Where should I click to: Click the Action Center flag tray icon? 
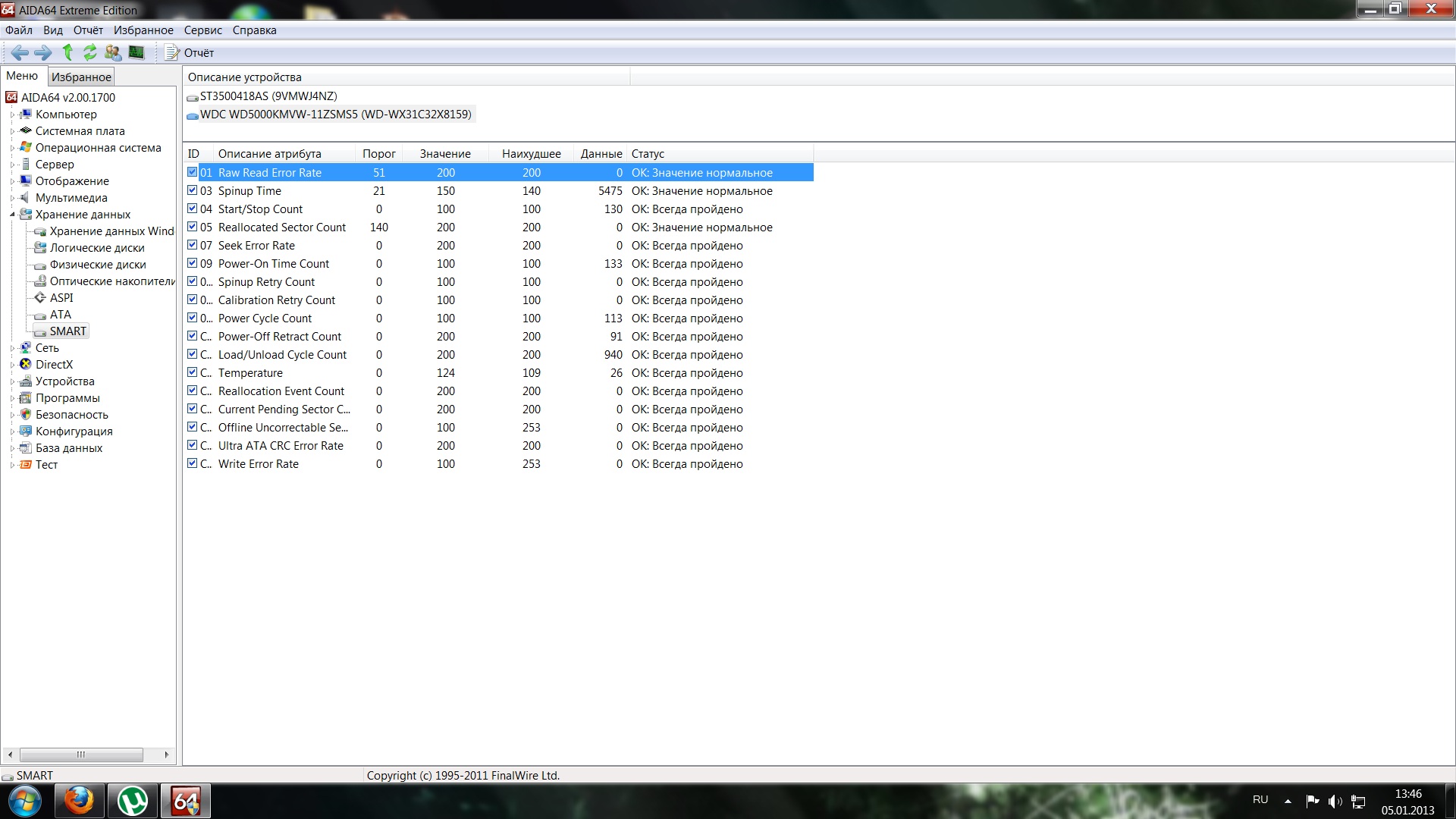point(1312,801)
